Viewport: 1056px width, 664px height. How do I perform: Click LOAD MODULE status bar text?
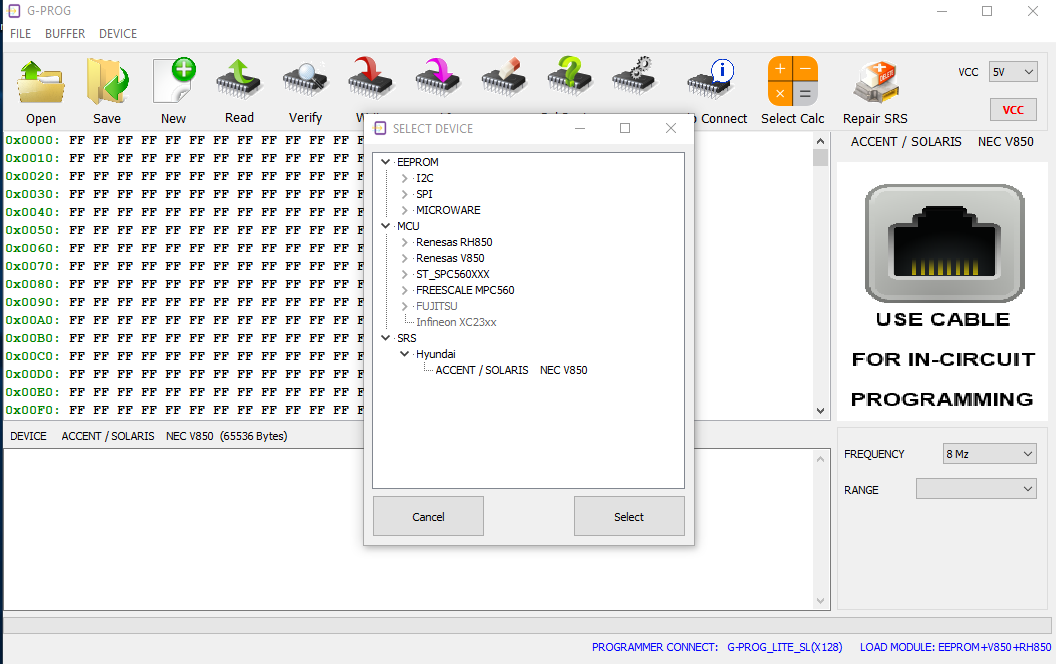coord(955,647)
